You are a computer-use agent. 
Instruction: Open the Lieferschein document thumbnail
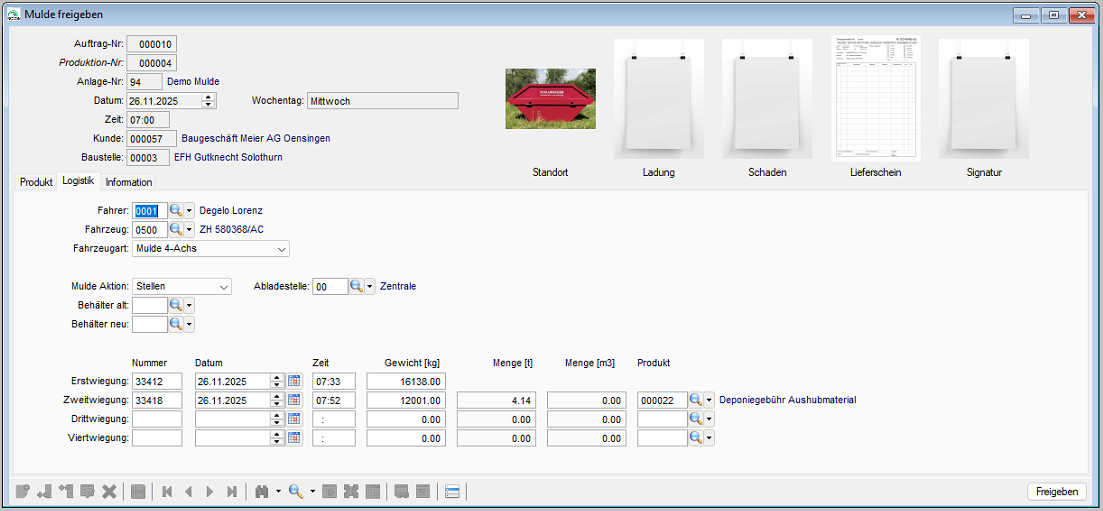click(875, 98)
